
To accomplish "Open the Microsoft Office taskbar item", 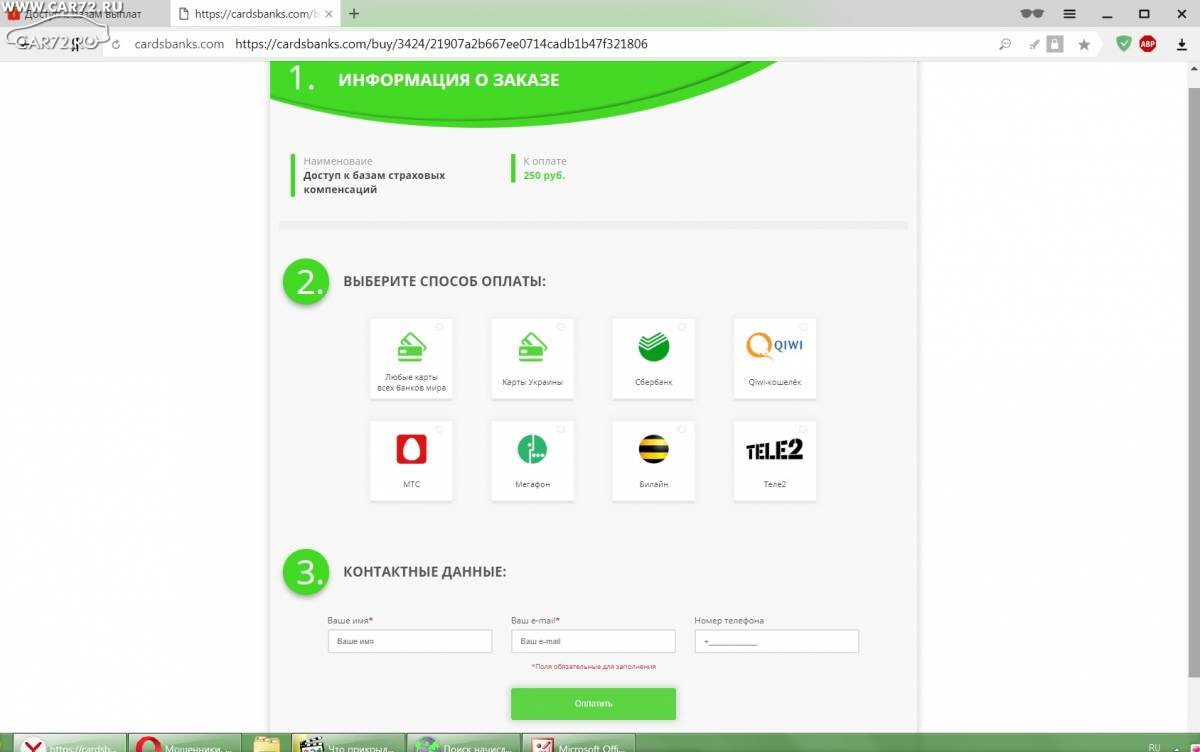I will [x=581, y=744].
